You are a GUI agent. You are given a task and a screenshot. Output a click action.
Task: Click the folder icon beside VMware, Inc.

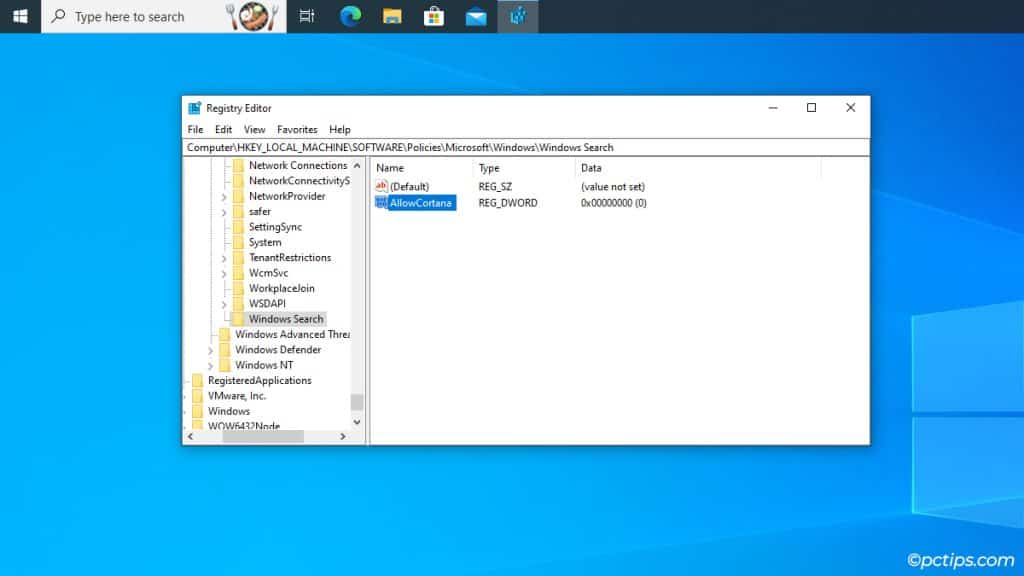(x=198, y=395)
